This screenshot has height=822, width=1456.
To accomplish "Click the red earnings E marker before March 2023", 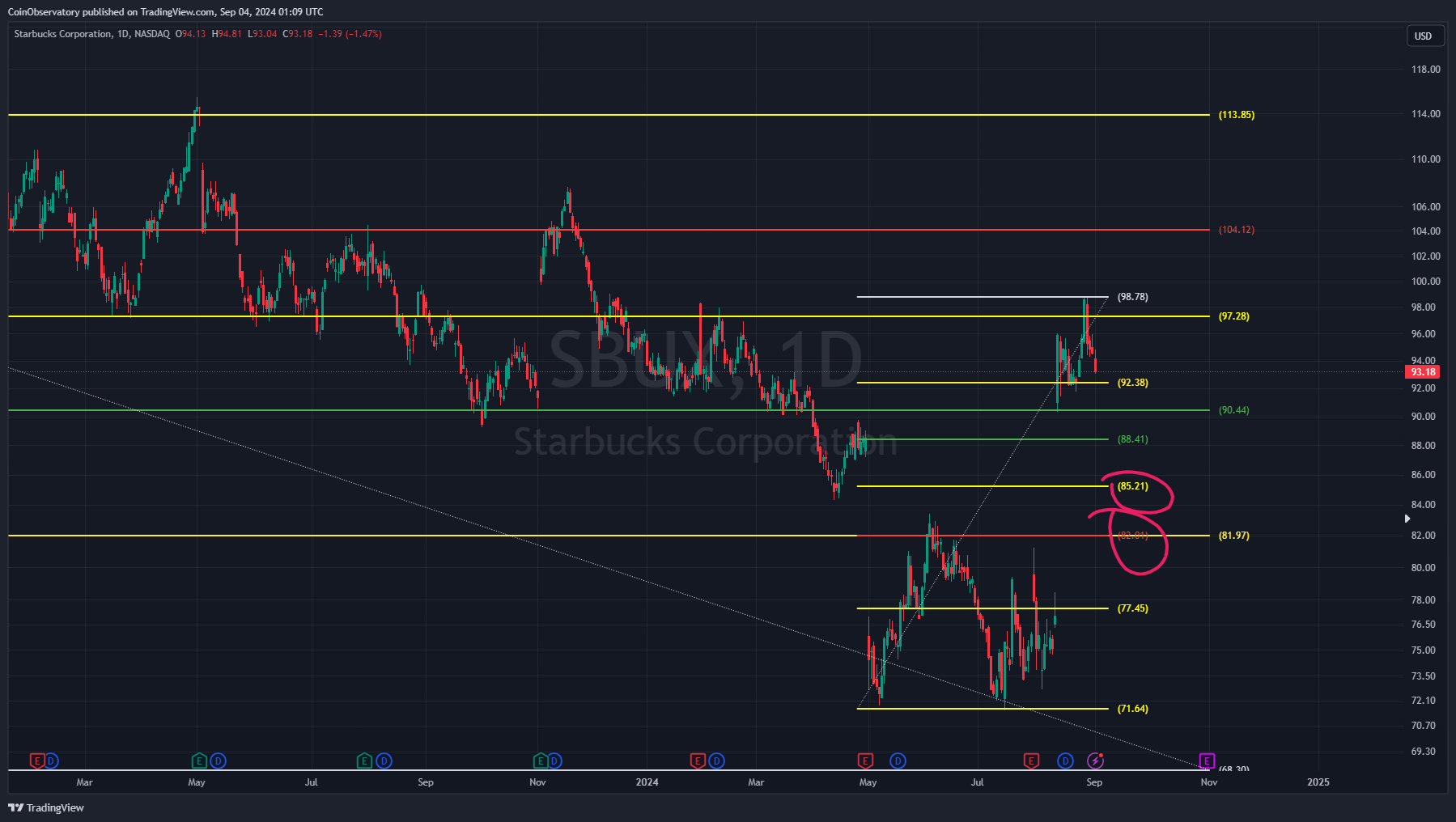I will click(x=36, y=761).
